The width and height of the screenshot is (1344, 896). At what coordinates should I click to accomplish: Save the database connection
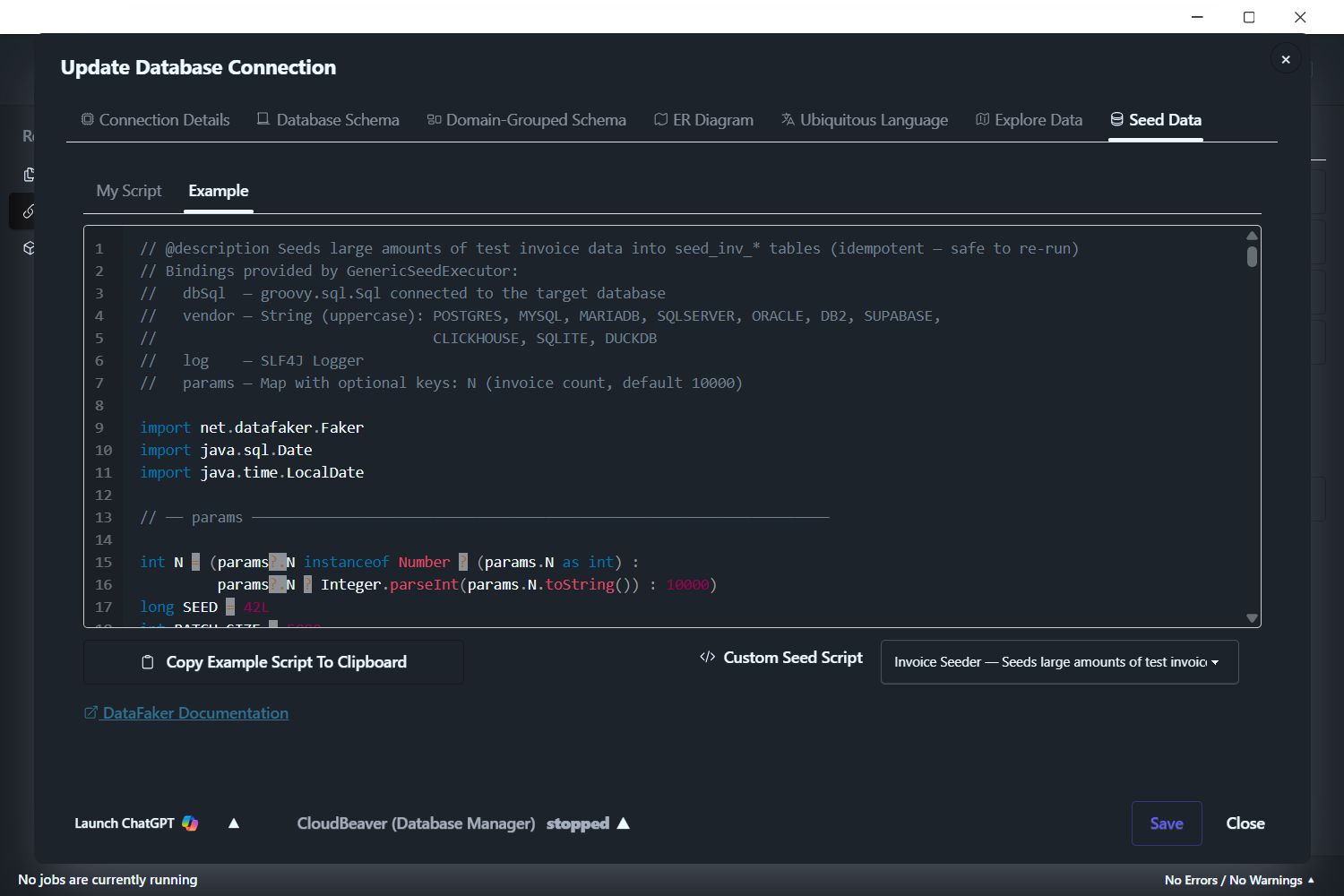tap(1167, 823)
